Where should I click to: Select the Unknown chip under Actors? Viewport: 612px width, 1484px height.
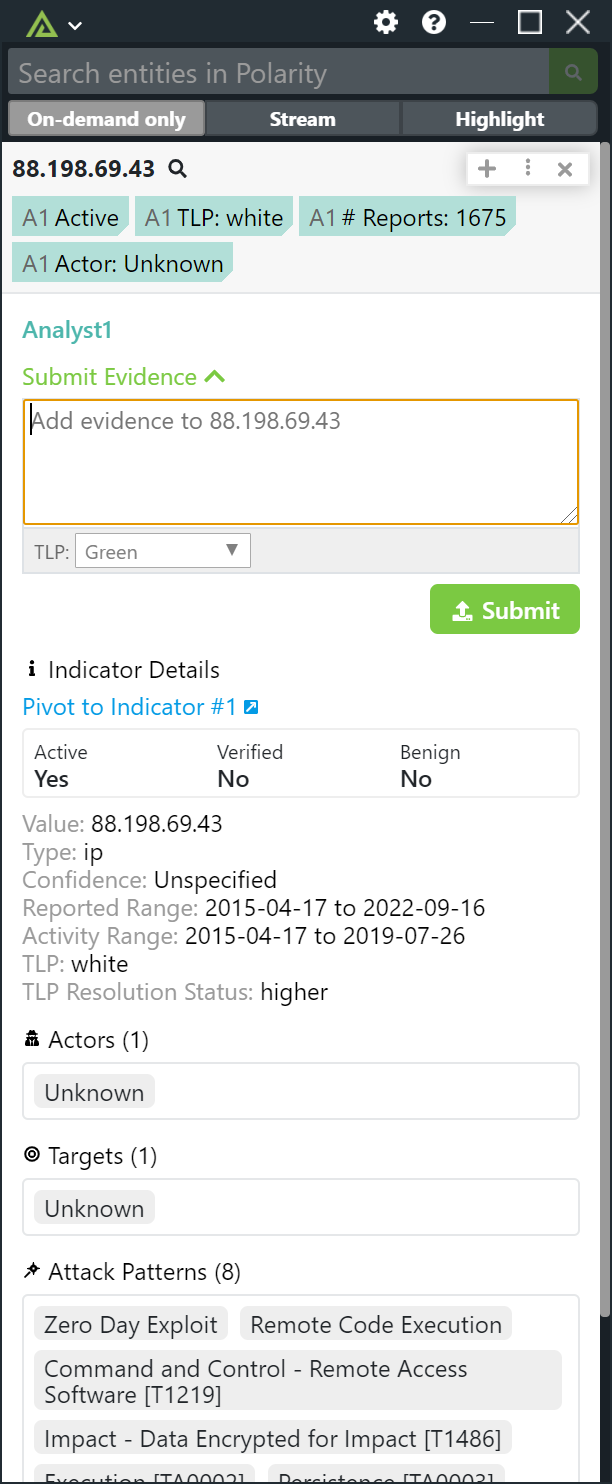[94, 1092]
